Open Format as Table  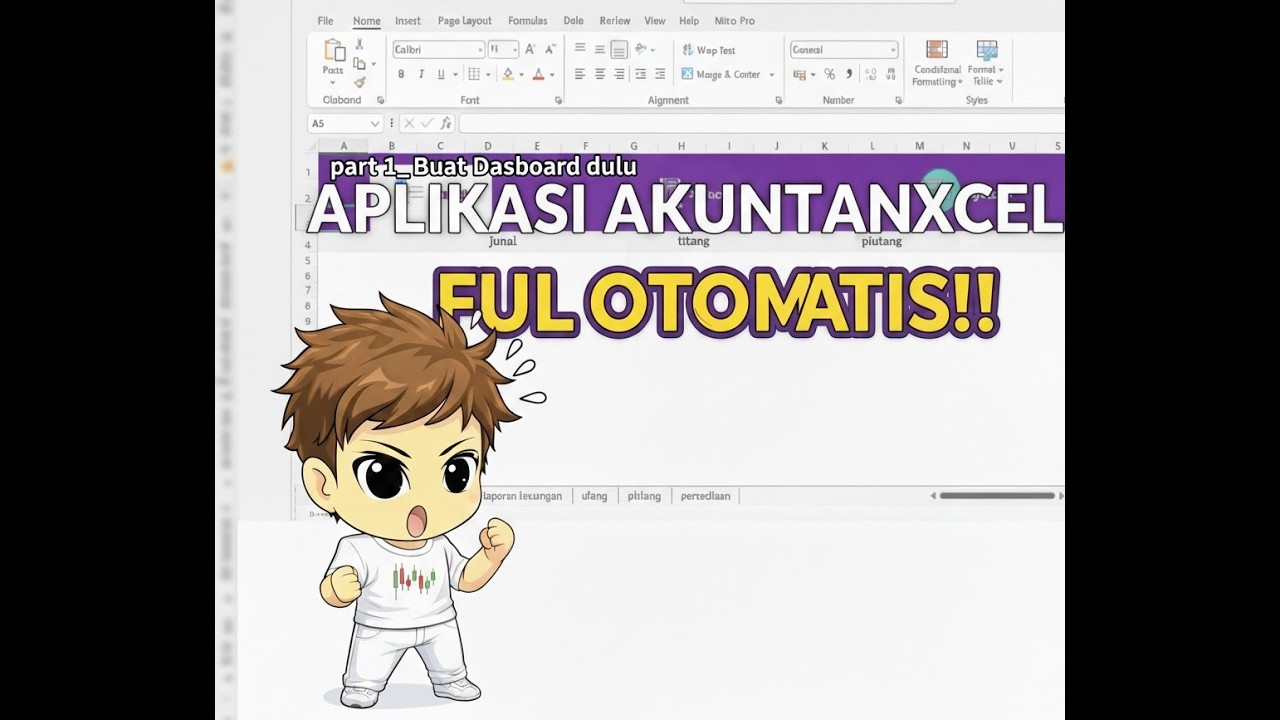(x=986, y=63)
